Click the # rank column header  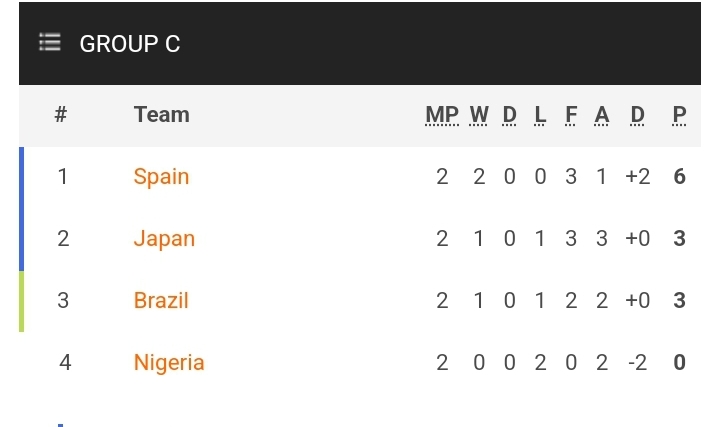61,115
